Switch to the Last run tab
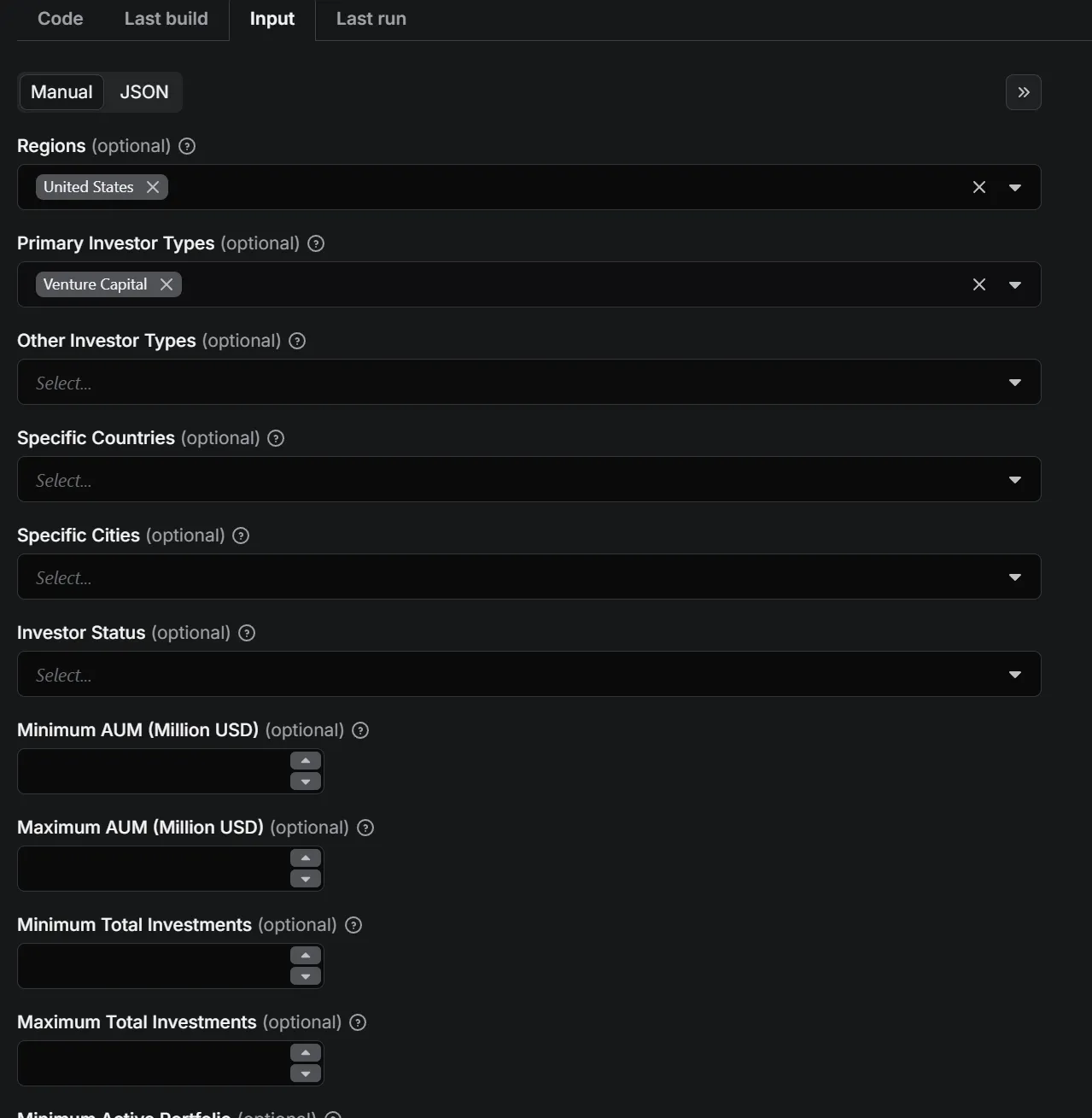The image size is (1092, 1118). (x=371, y=19)
